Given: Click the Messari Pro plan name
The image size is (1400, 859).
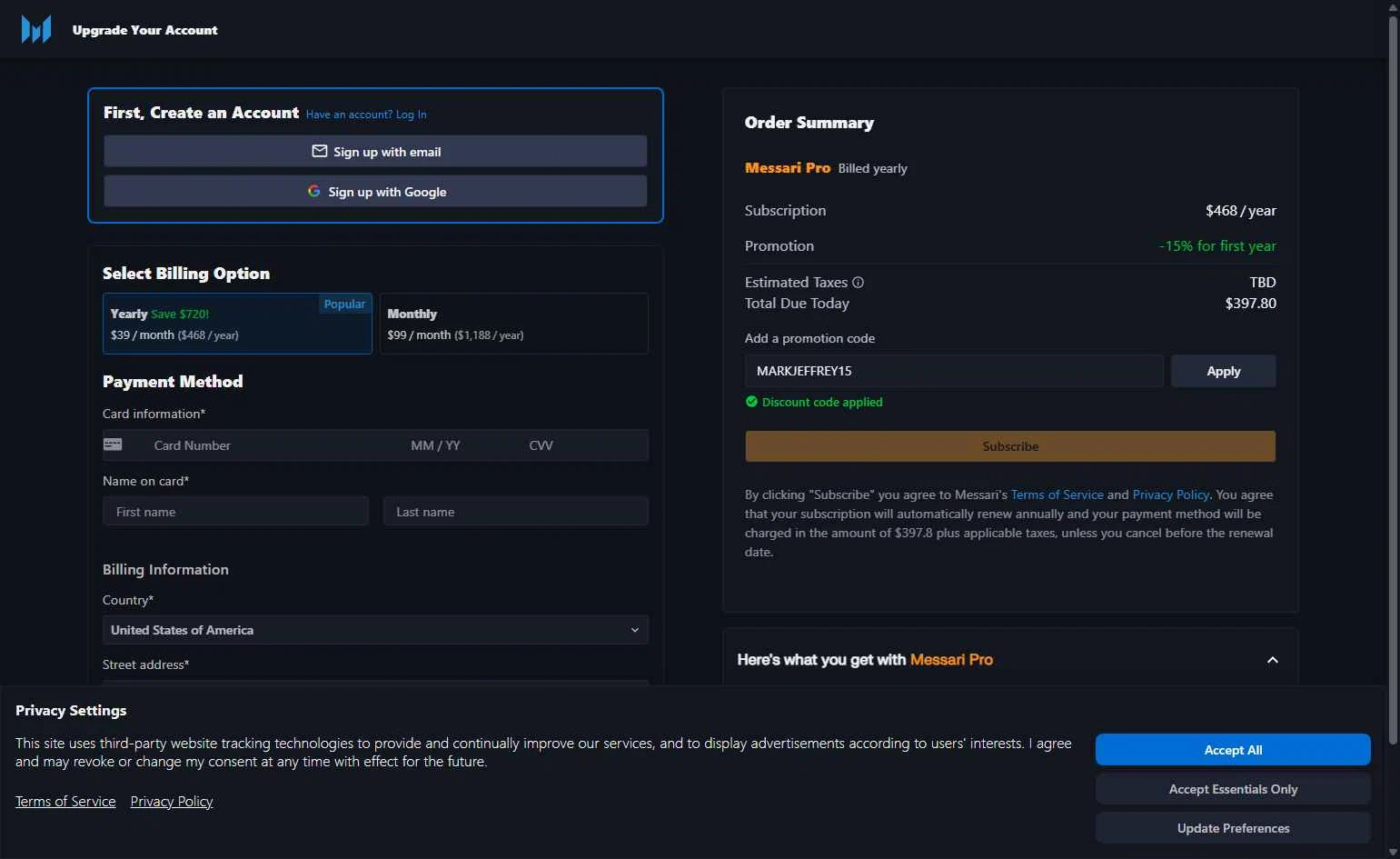Looking at the screenshot, I should [x=788, y=168].
